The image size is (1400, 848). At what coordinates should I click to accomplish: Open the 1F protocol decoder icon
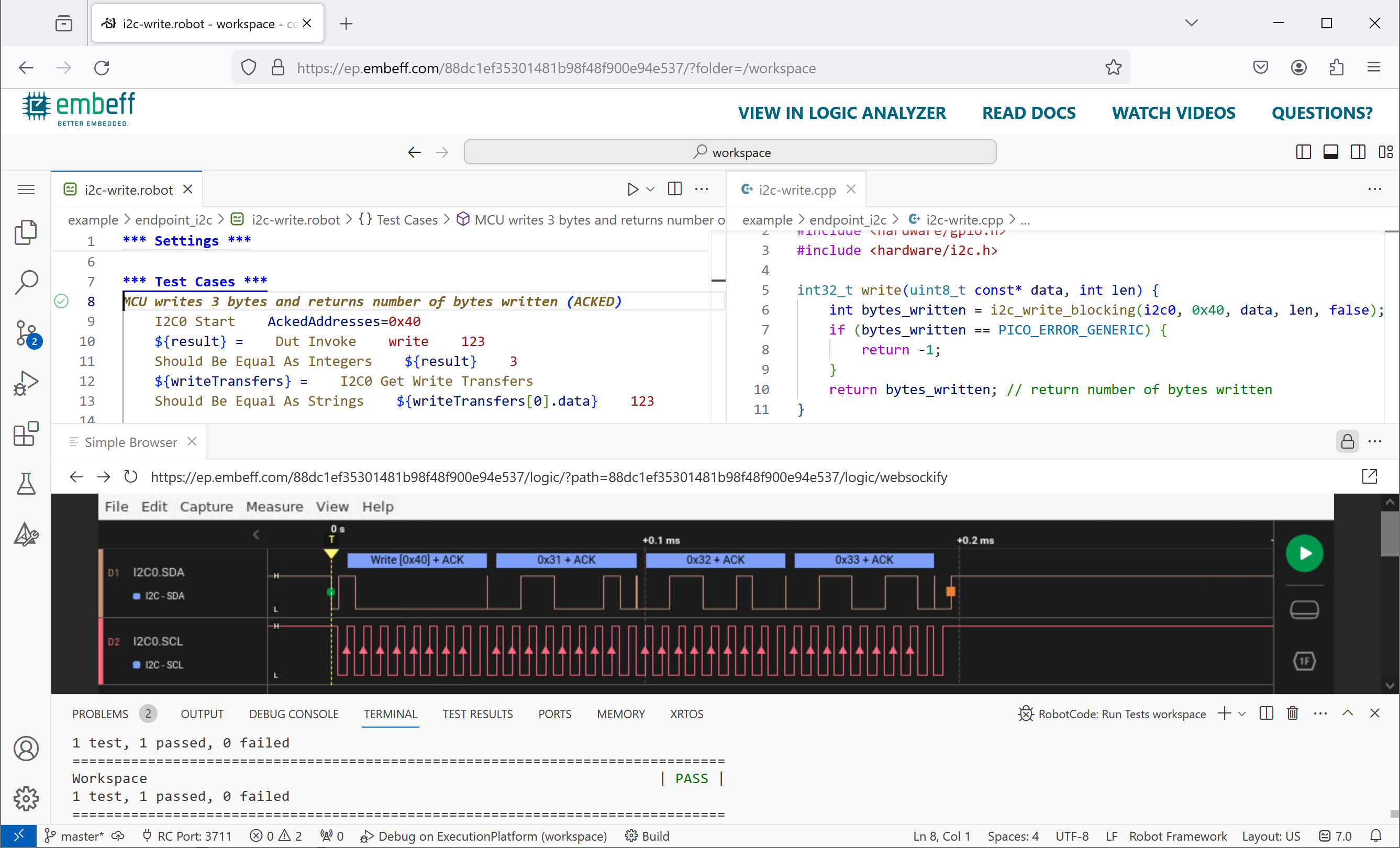[x=1305, y=661]
